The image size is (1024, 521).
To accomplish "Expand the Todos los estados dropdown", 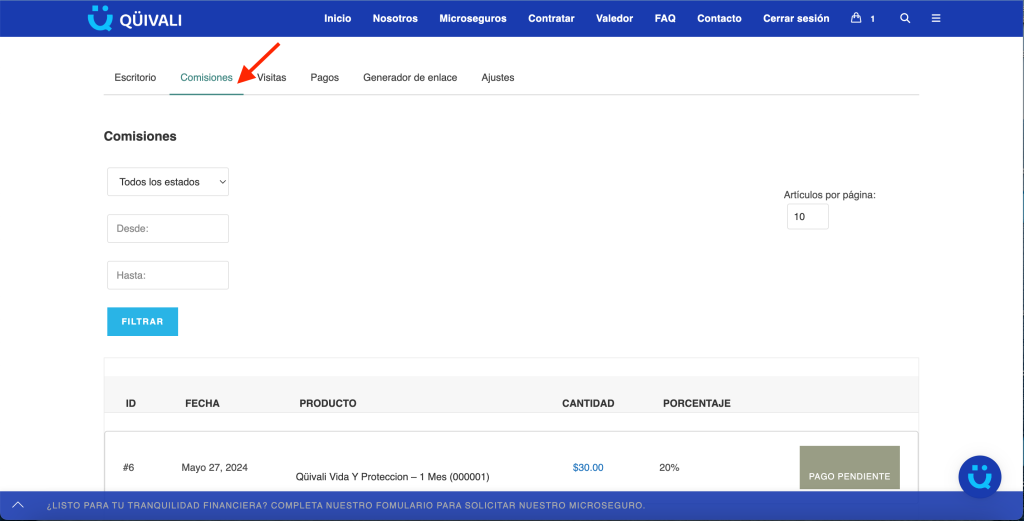I will [168, 182].
